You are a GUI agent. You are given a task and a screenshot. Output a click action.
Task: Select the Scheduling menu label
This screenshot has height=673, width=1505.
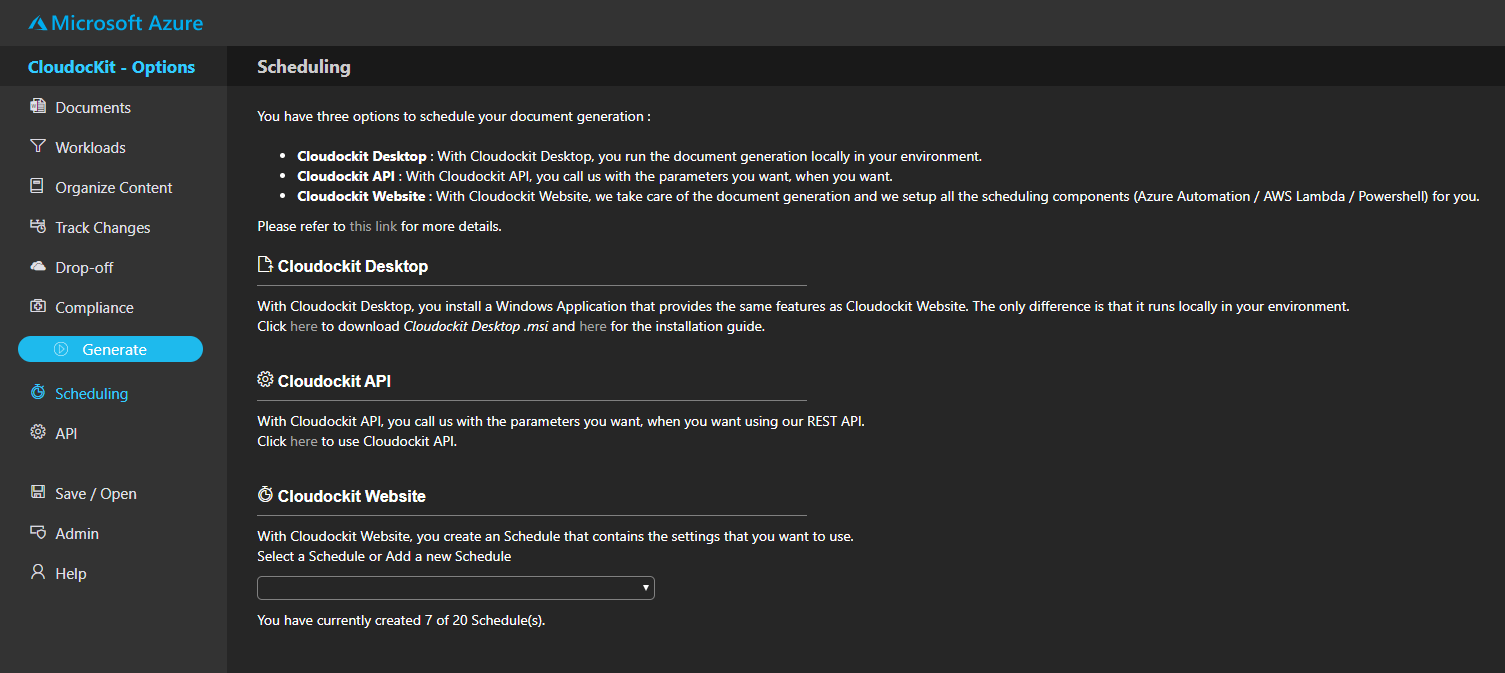tap(92, 394)
